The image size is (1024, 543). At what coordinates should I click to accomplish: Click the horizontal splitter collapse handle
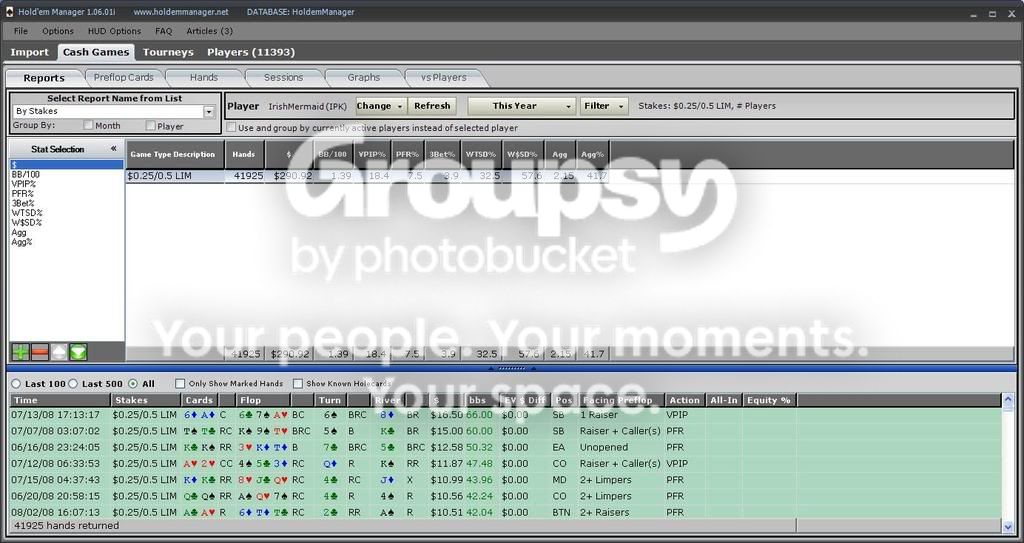pos(512,369)
